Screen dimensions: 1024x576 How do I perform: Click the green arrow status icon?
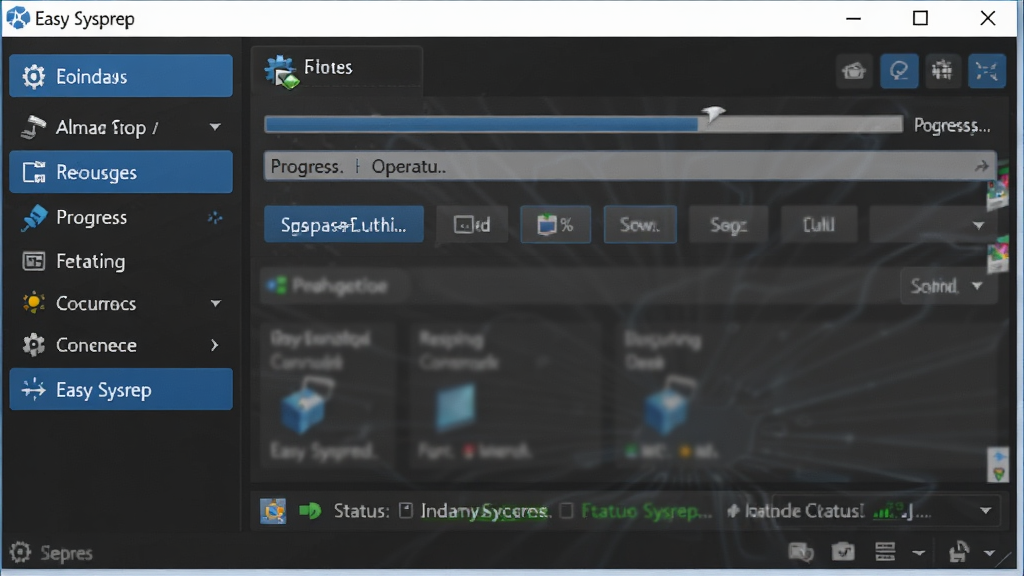click(x=310, y=511)
